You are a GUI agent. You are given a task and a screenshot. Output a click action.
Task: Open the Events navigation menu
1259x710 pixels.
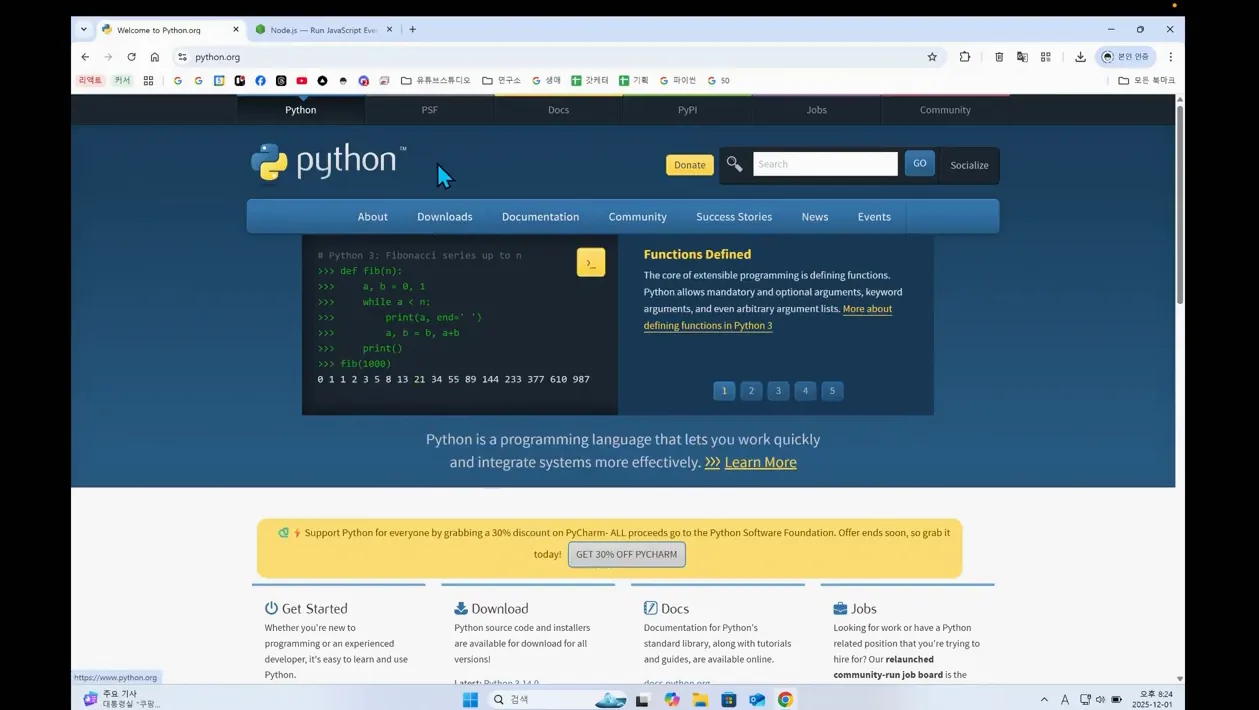pos(874,216)
